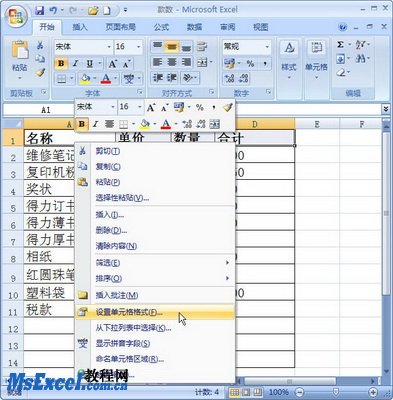
Task: Toggle Underline in the ribbon font group
Action: point(90,63)
